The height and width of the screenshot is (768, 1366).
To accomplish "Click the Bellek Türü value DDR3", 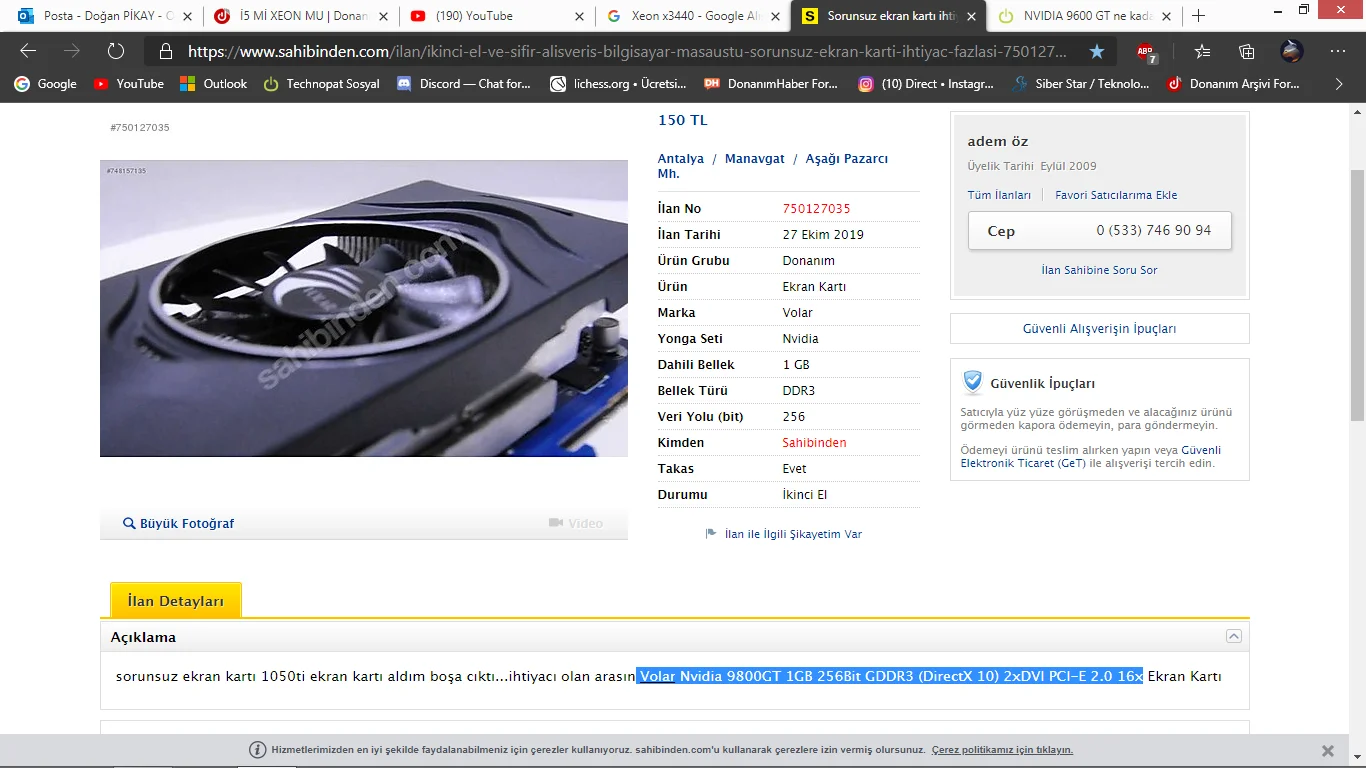I will (x=797, y=391).
